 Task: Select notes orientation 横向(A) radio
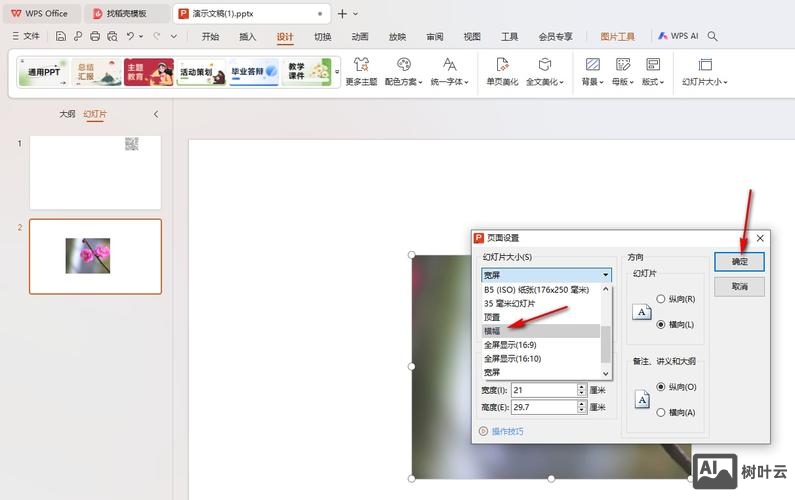[x=661, y=412]
